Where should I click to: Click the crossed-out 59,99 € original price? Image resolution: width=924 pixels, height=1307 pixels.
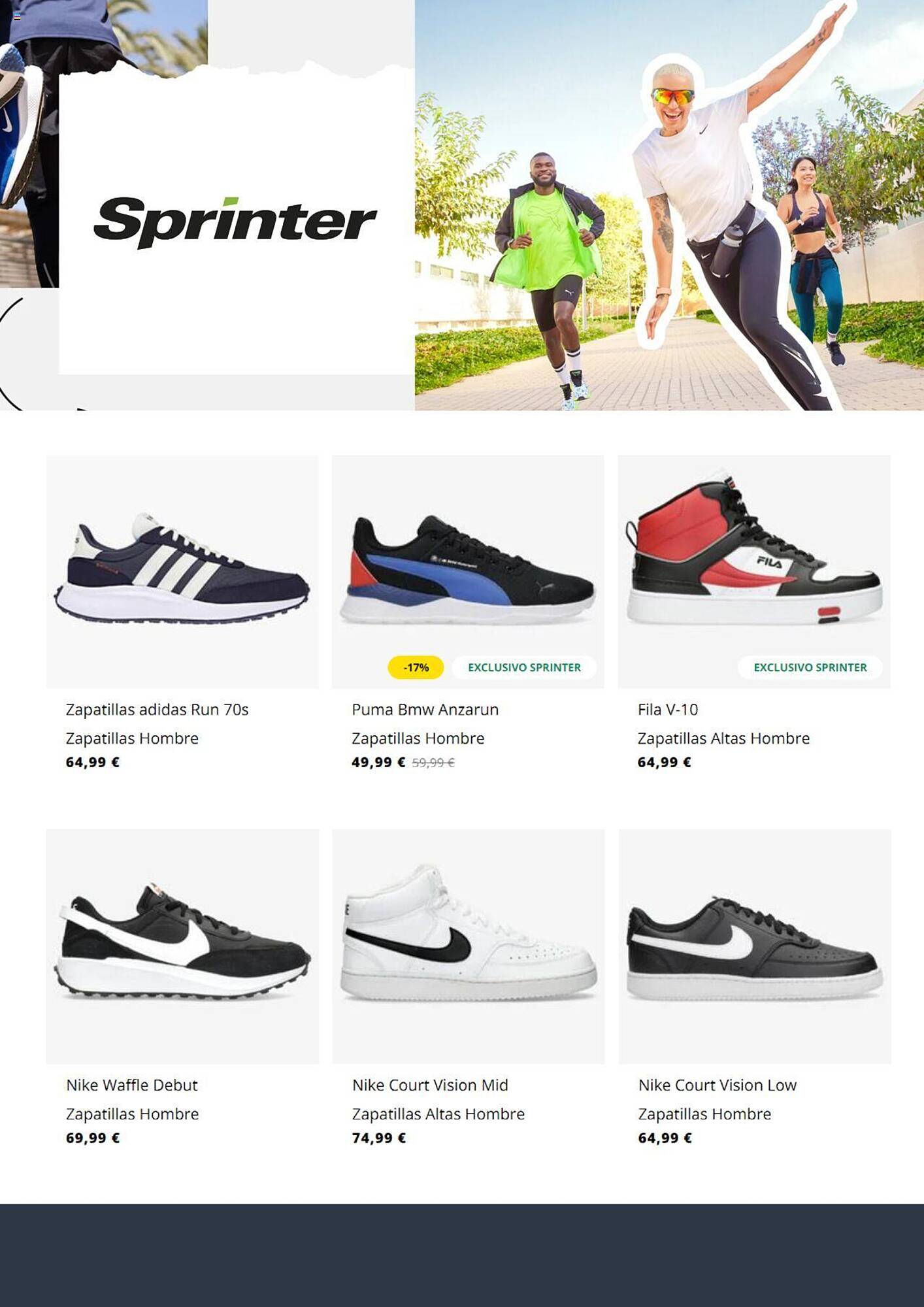(433, 763)
